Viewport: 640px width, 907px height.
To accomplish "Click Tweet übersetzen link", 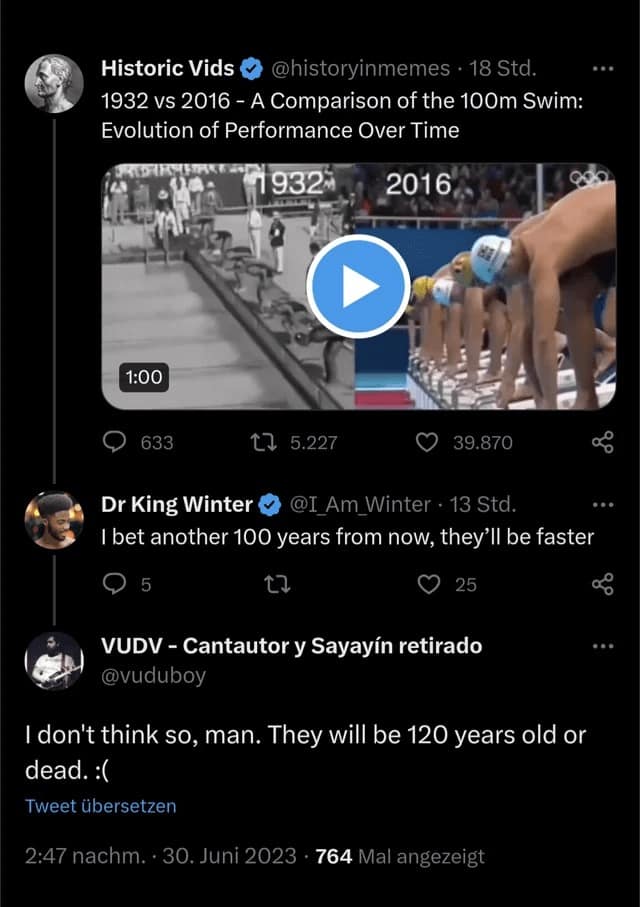I will [x=101, y=806].
